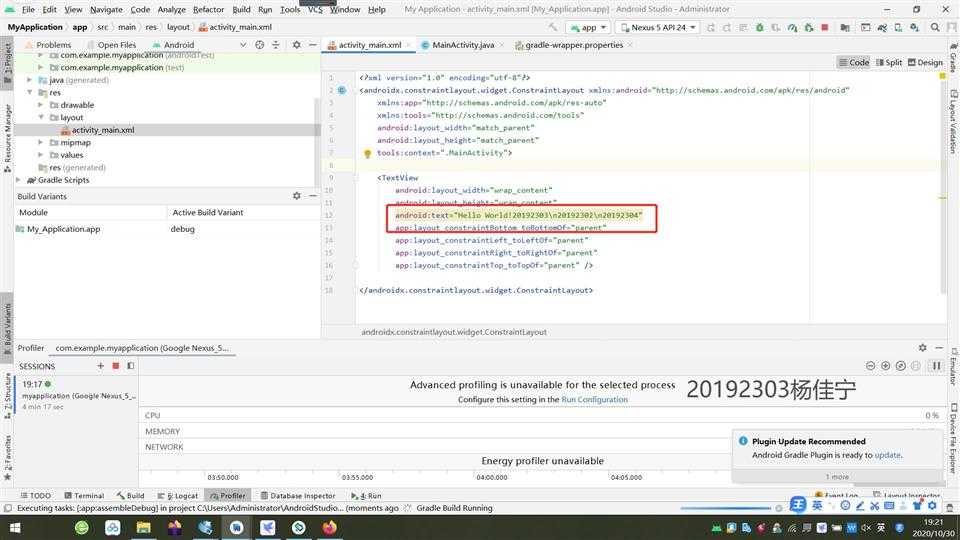Toggle the Resource Manager side panel
960x540 pixels.
[x=7, y=138]
